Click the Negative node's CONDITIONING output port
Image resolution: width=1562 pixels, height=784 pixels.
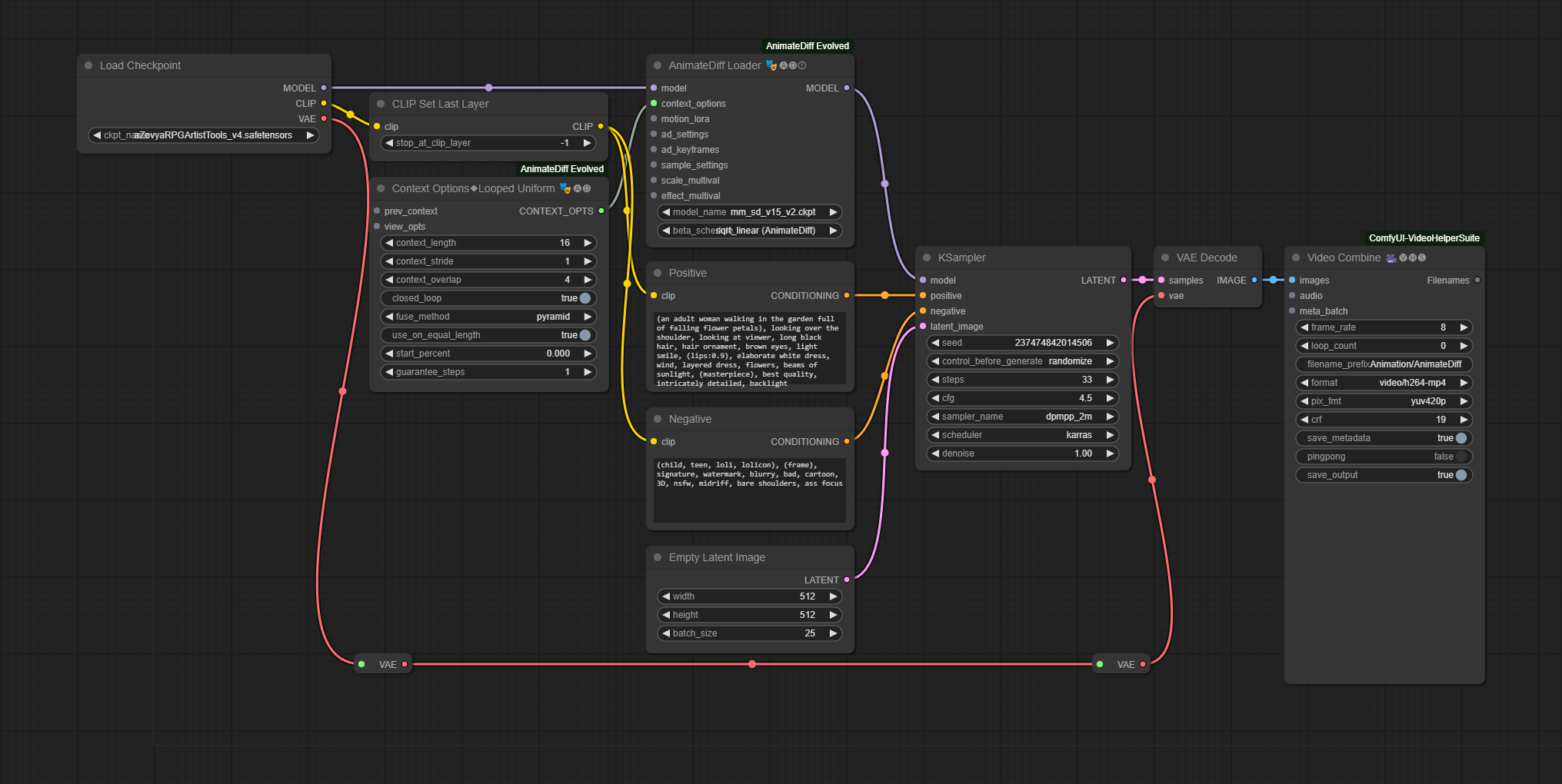[847, 442]
